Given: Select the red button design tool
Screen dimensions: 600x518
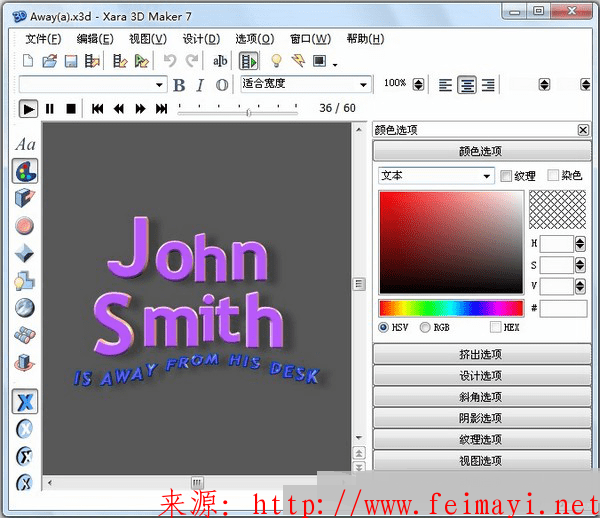Looking at the screenshot, I should pos(25,226).
